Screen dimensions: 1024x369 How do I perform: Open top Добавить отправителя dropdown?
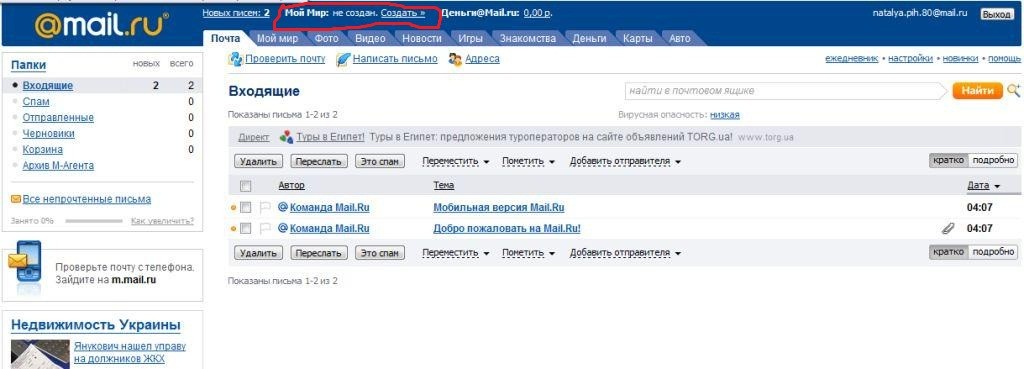click(625, 161)
